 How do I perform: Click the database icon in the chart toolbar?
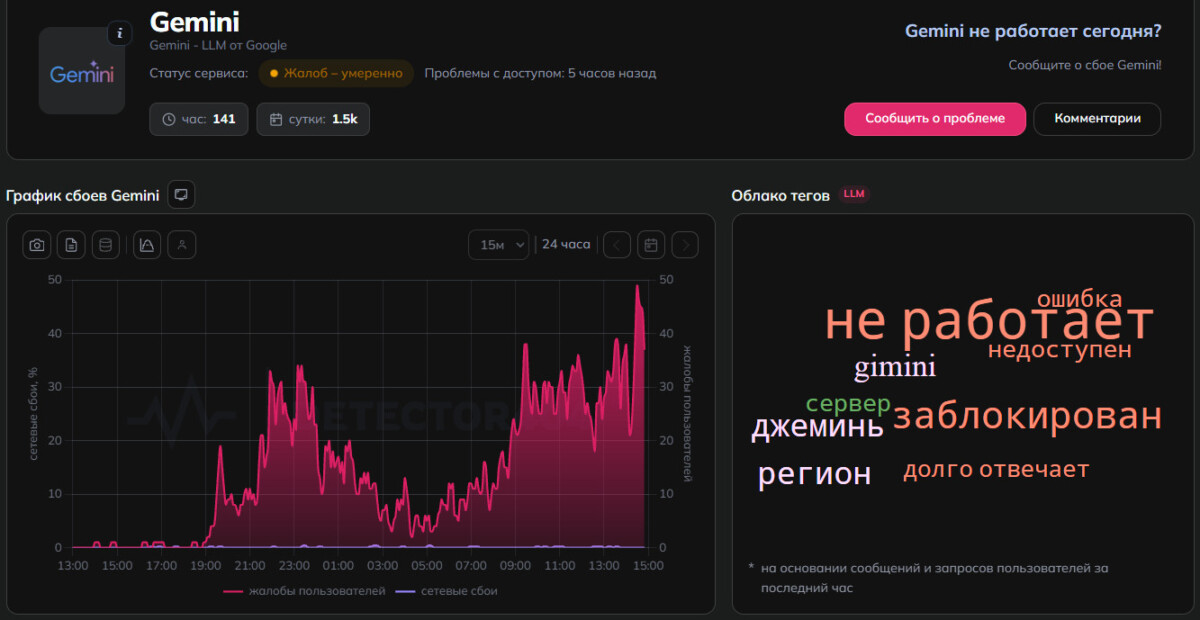(106, 245)
